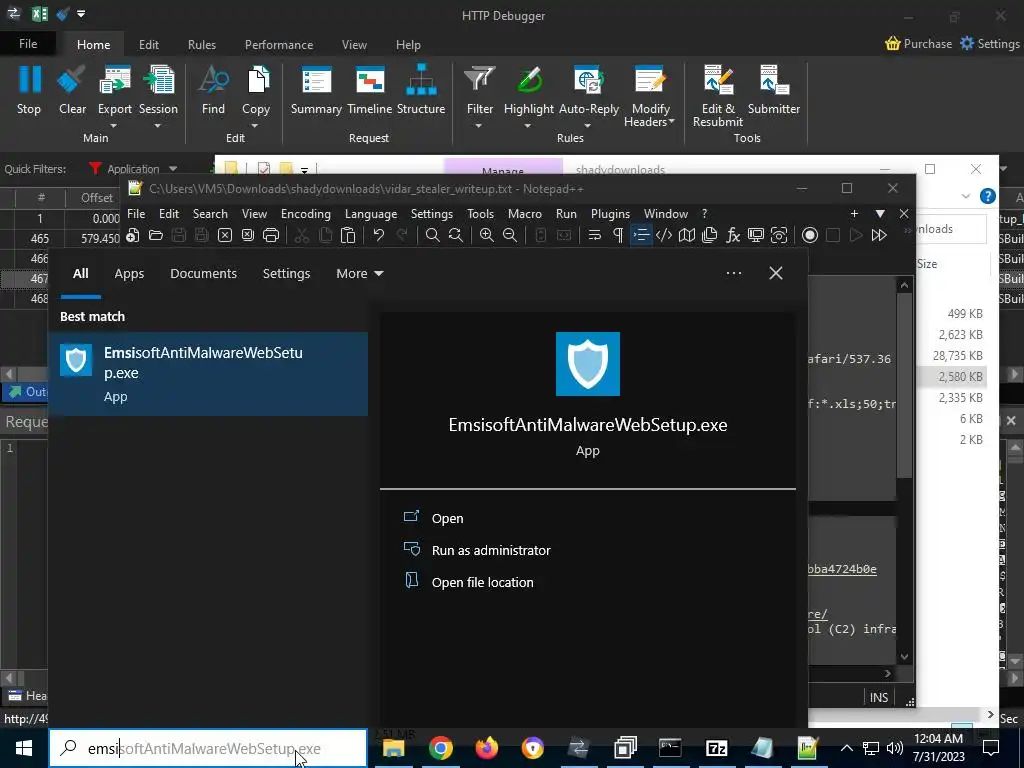Open the Performance ribbon tab
Screen dimensions: 1024x768
(279, 44)
